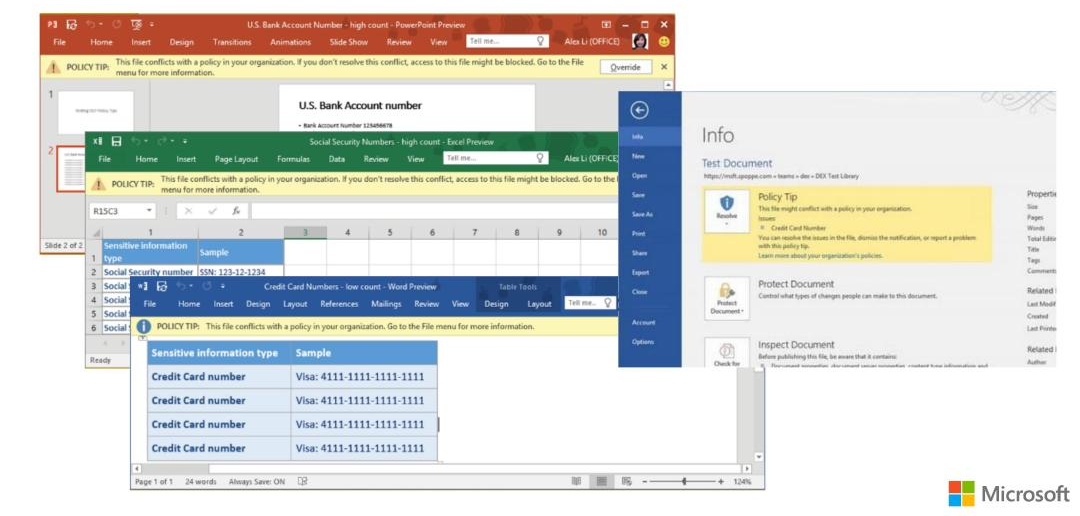Click the proofing icon in Word's status bar
The height and width of the screenshot is (516, 1080).
[x=302, y=482]
